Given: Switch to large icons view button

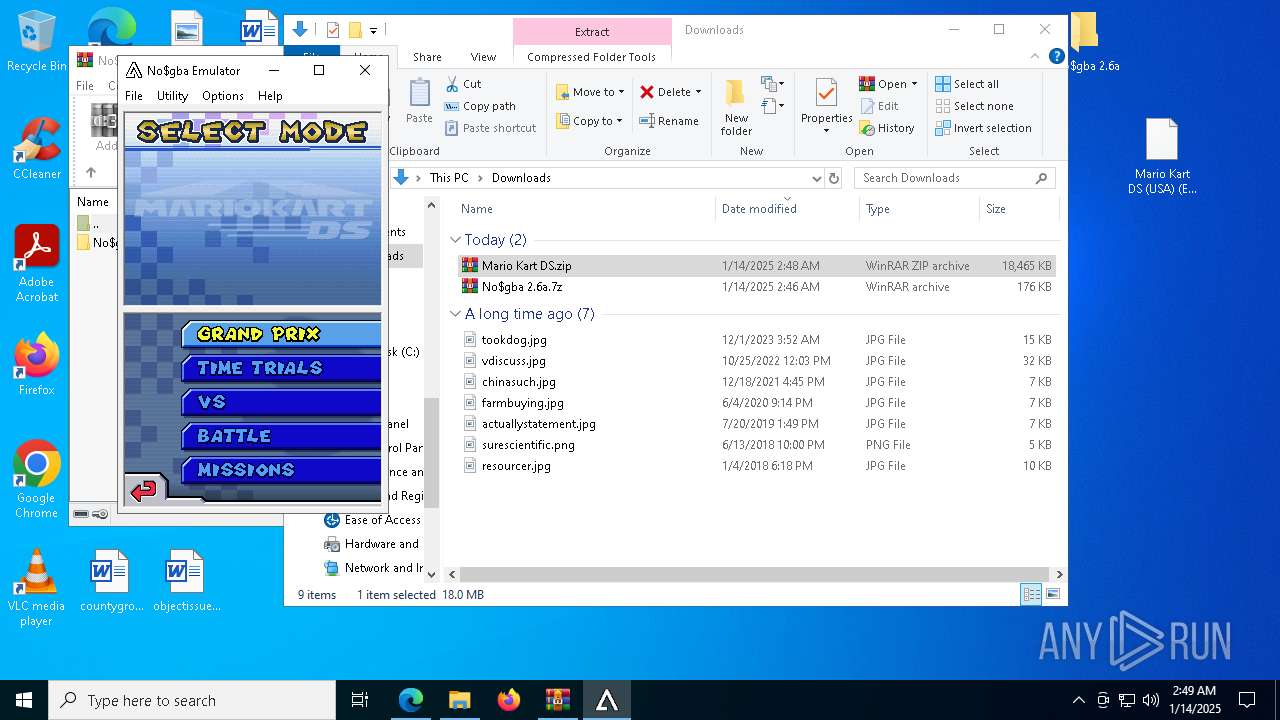Looking at the screenshot, I should (x=1052, y=595).
